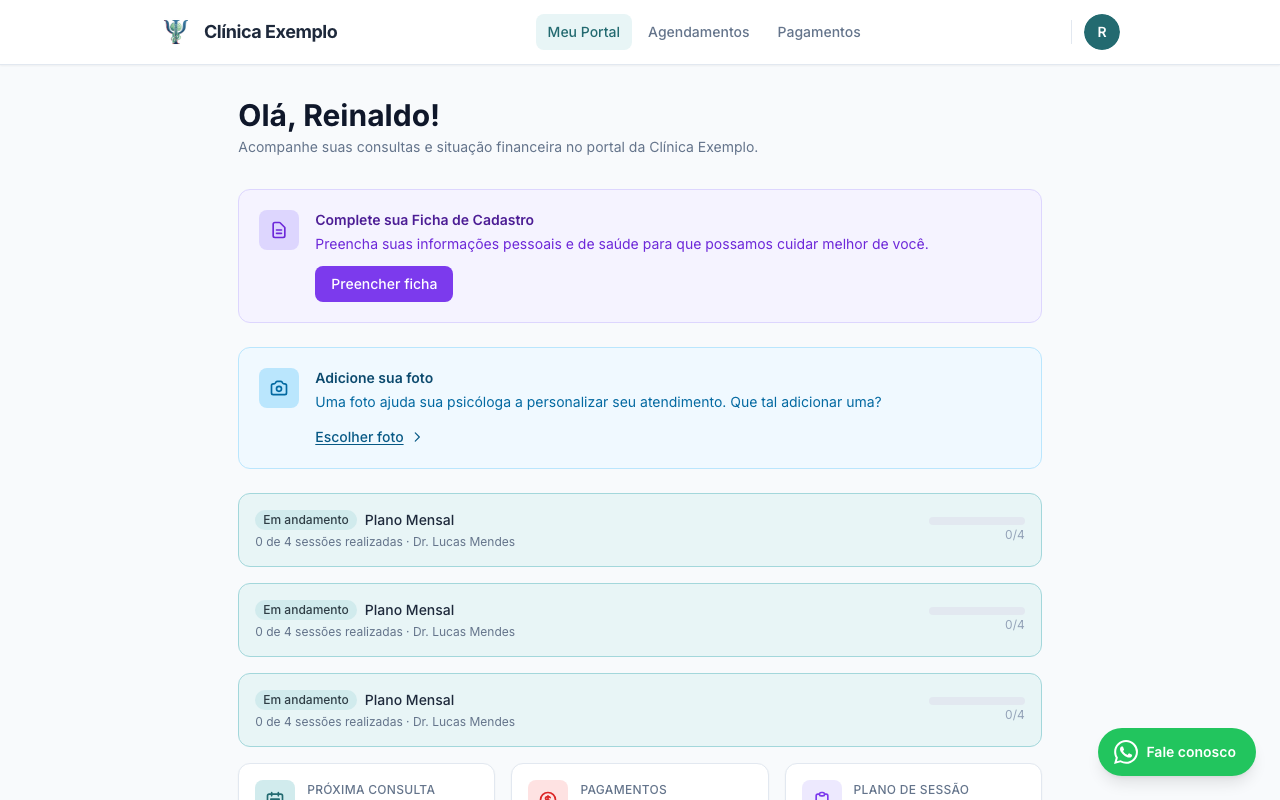Click the Olá, Reinaldo! greeting heading
Screen dimensions: 1280x800
tap(339, 116)
